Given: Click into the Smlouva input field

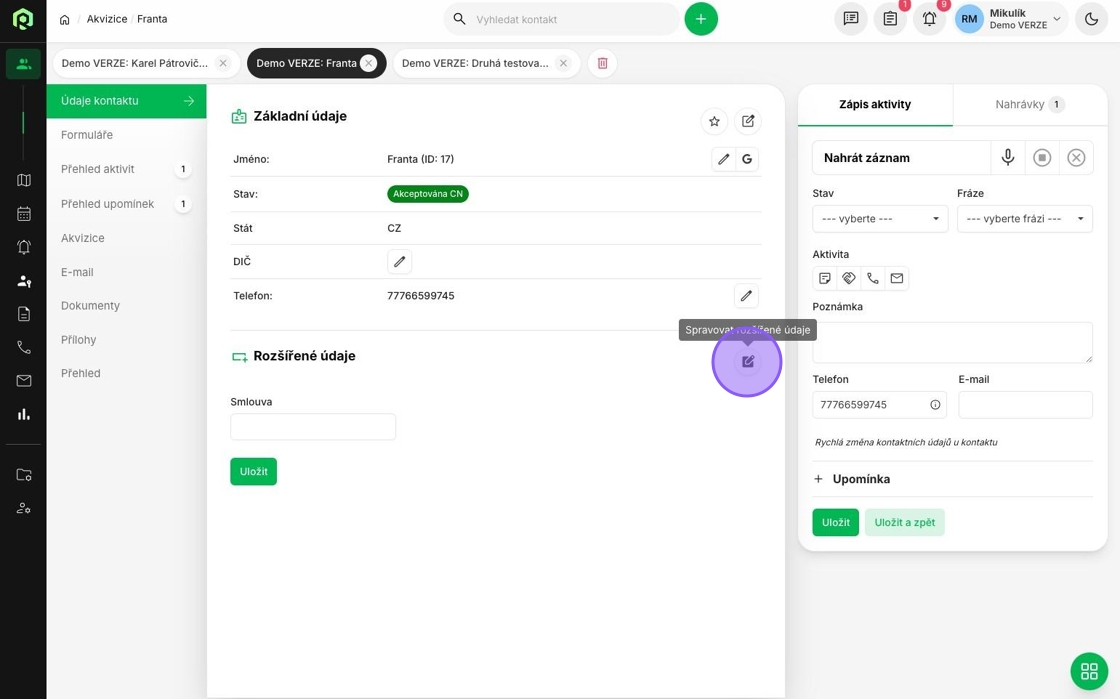Looking at the screenshot, I should pos(313,427).
